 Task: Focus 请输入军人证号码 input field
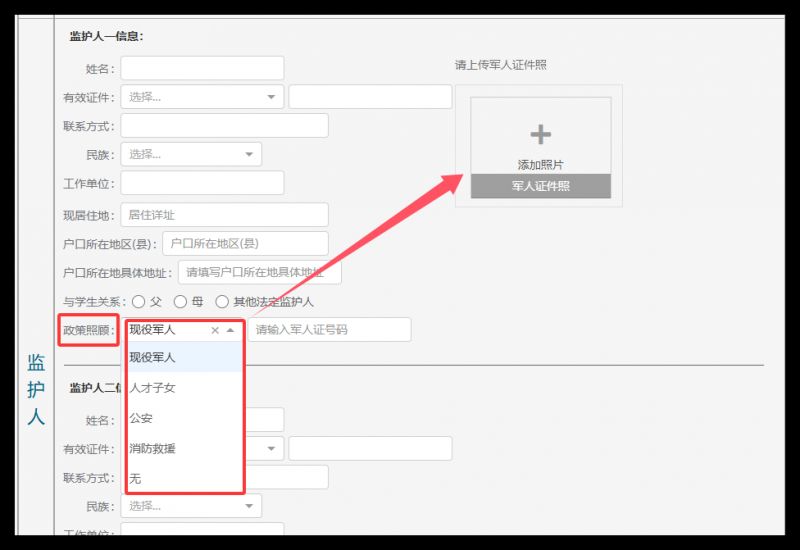click(x=329, y=330)
